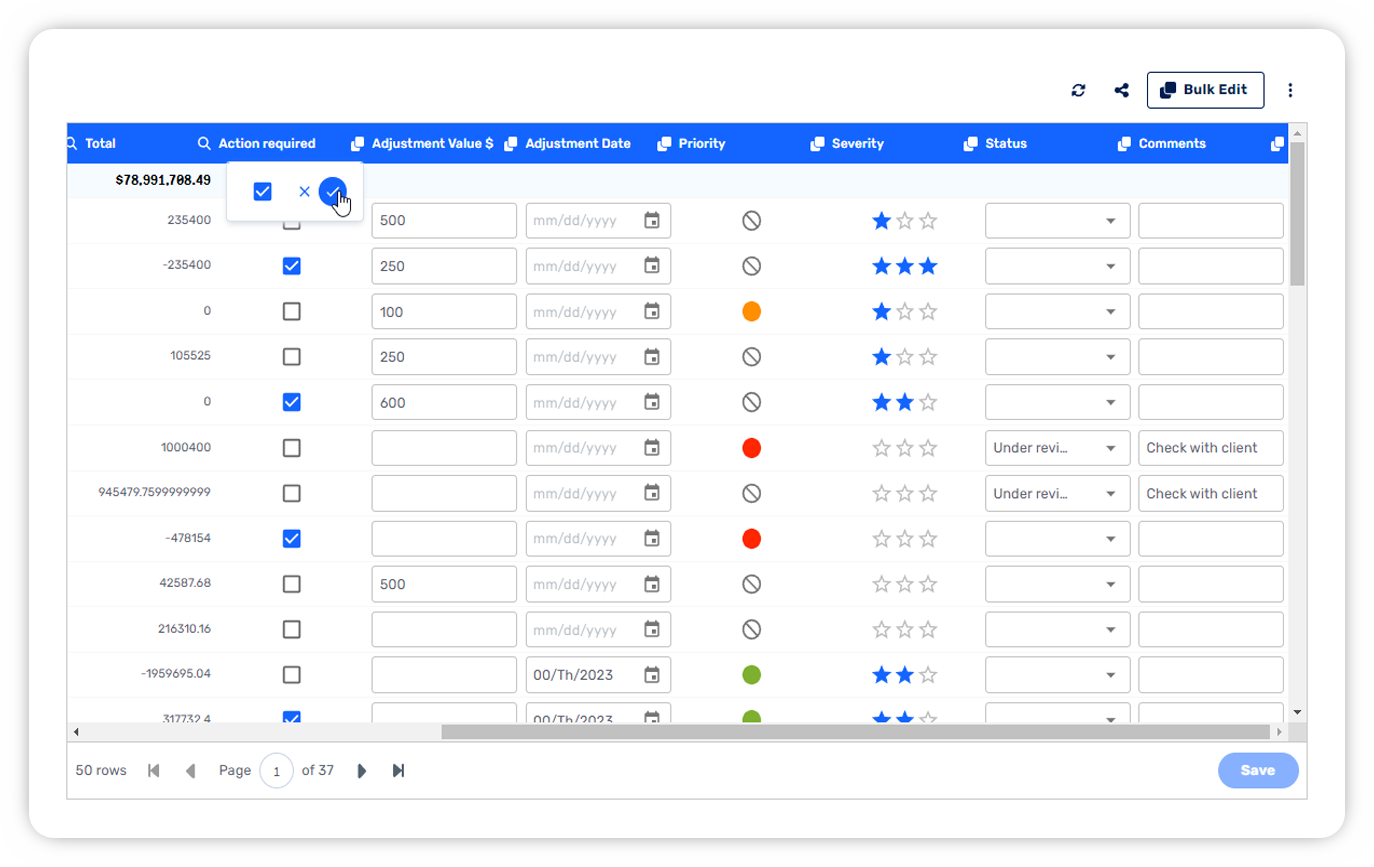This screenshot has height=867, width=1374.
Task: Click the Save button
Action: [1258, 770]
